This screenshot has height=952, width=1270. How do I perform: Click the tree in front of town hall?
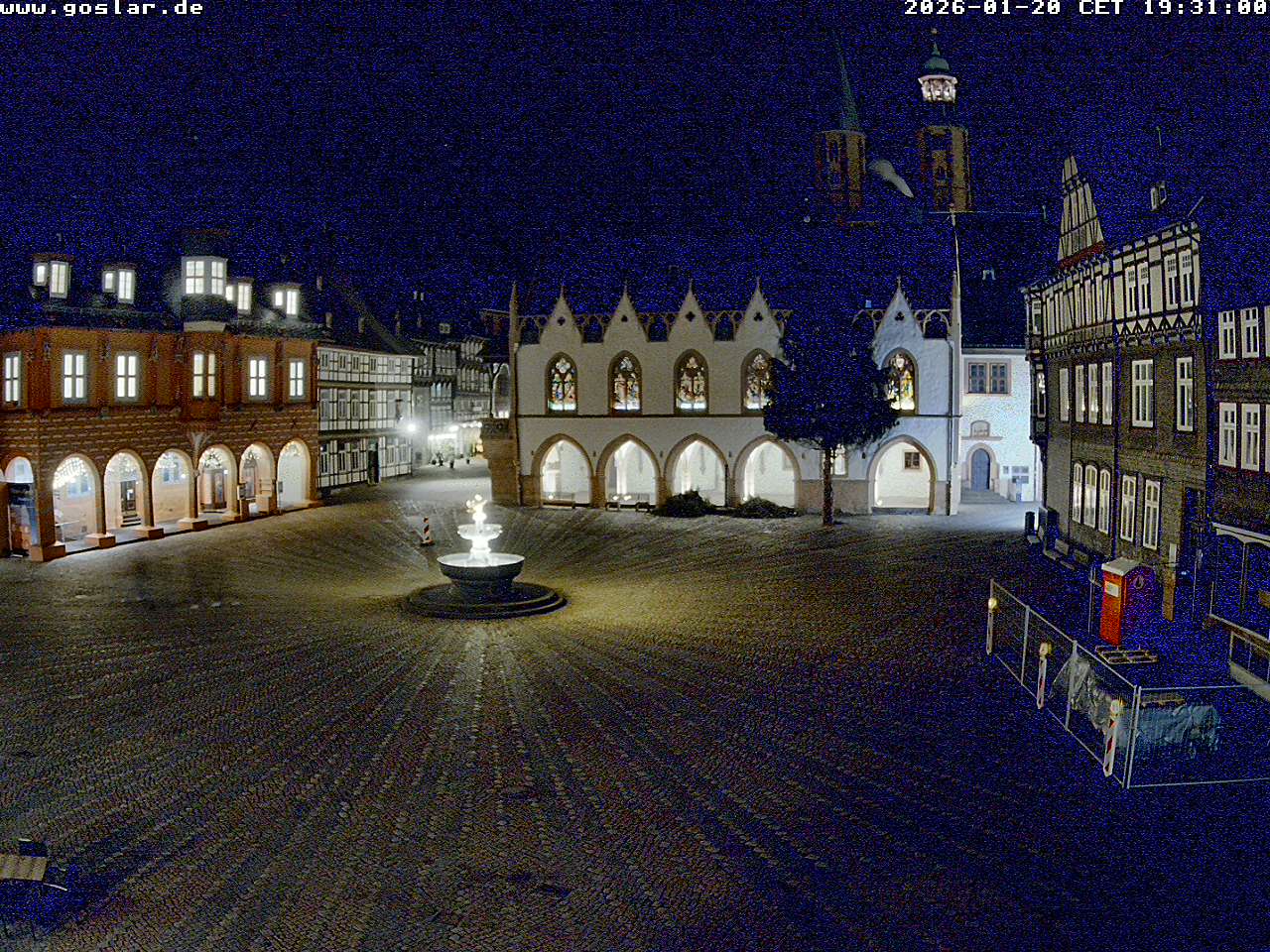pos(826,407)
